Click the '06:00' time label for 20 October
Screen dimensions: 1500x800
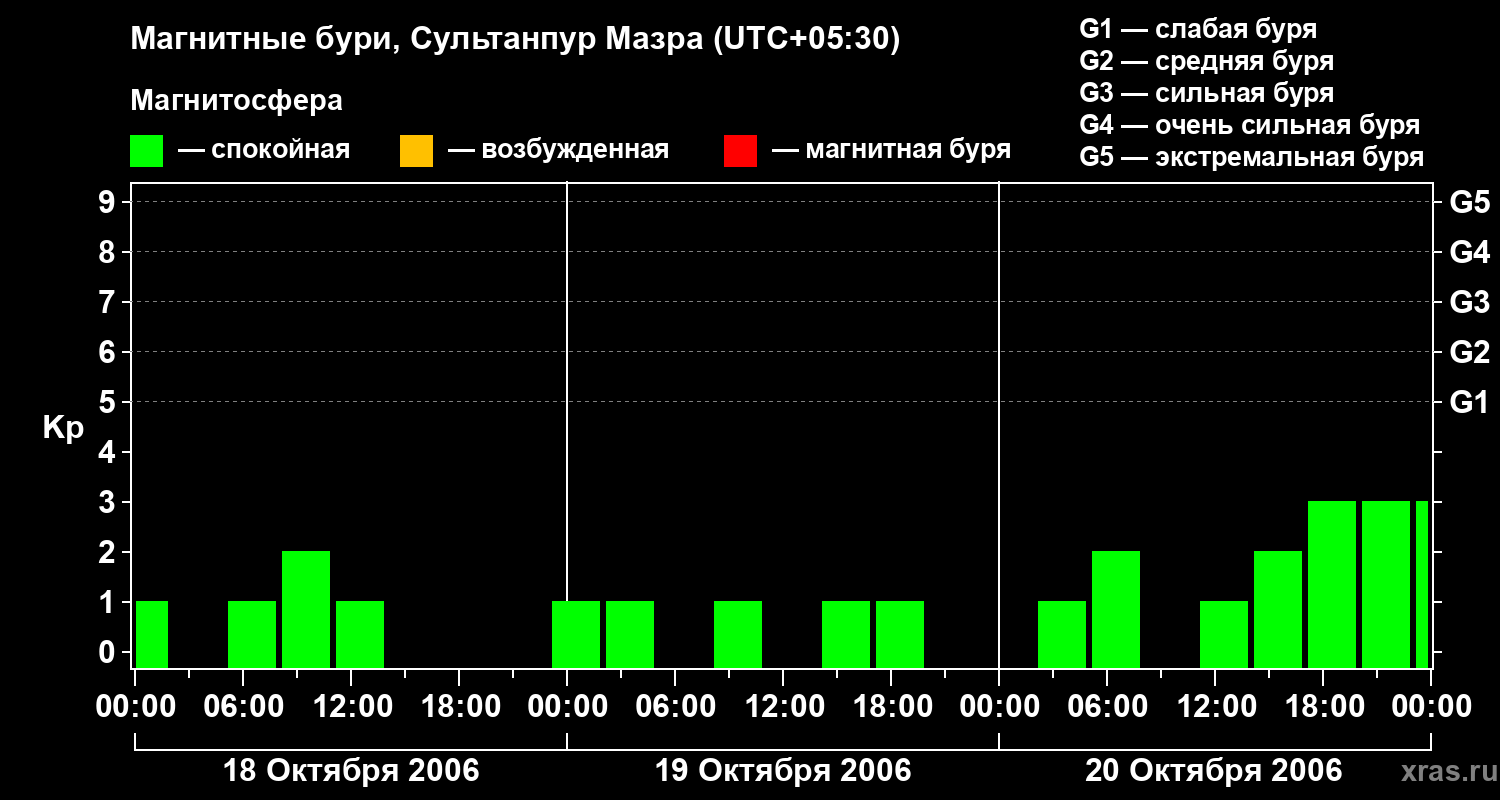click(x=1106, y=707)
